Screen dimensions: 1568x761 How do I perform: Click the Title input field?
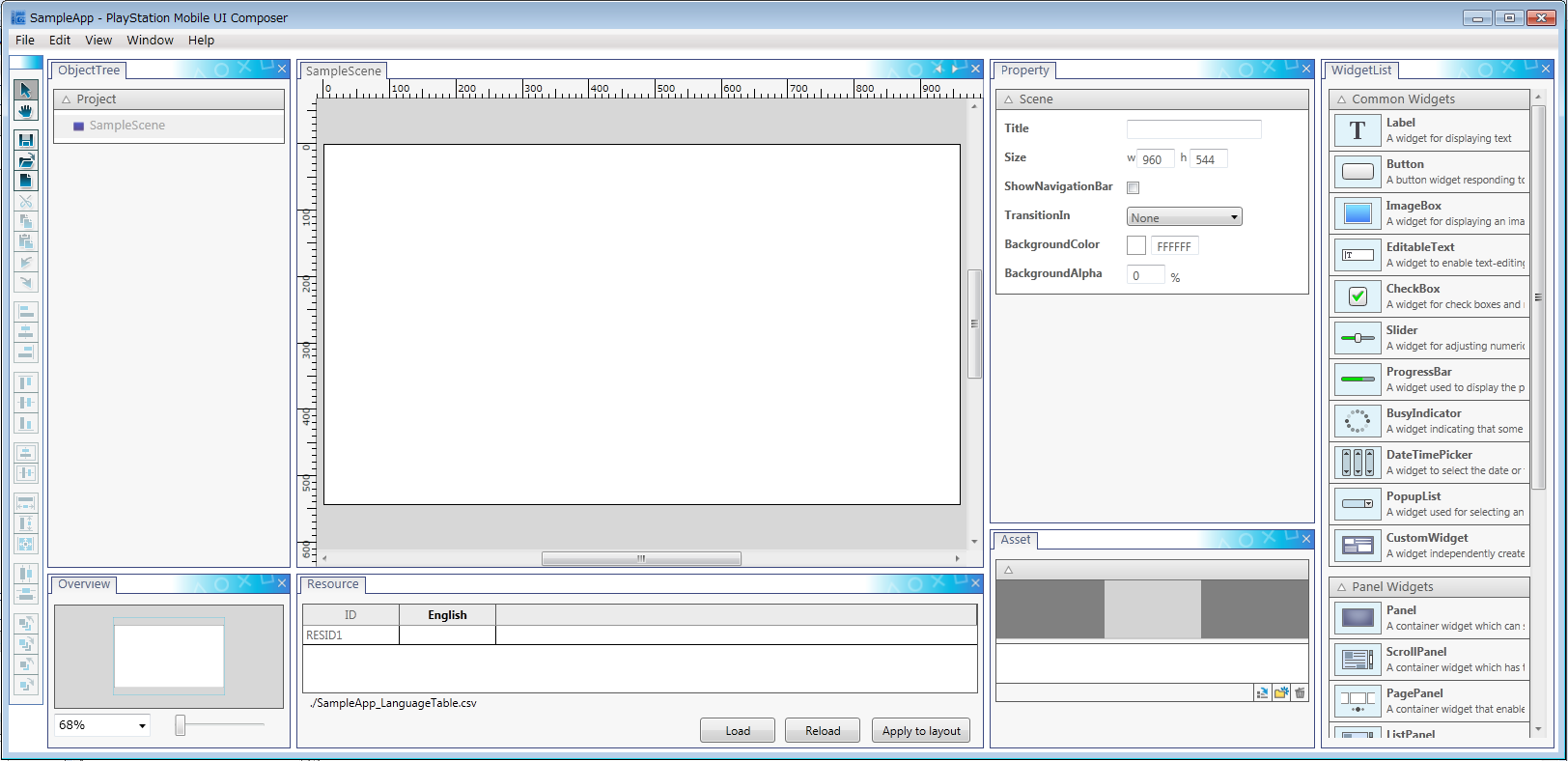click(x=1193, y=129)
